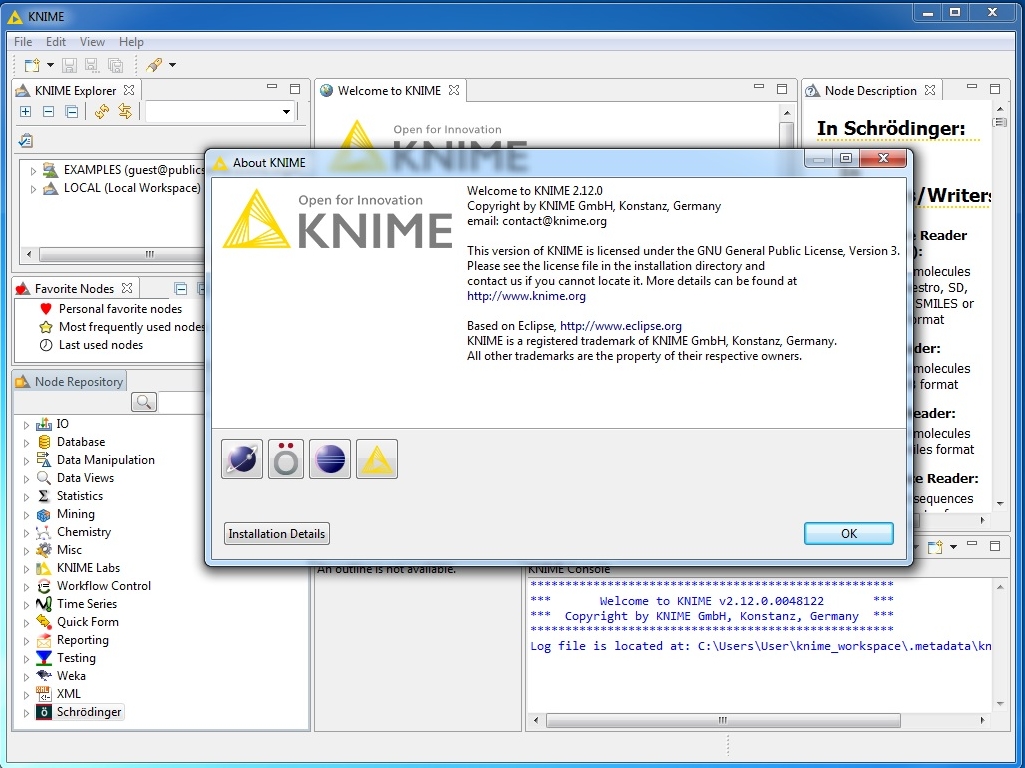Open the File menu
The width and height of the screenshot is (1025, 768).
click(23, 42)
